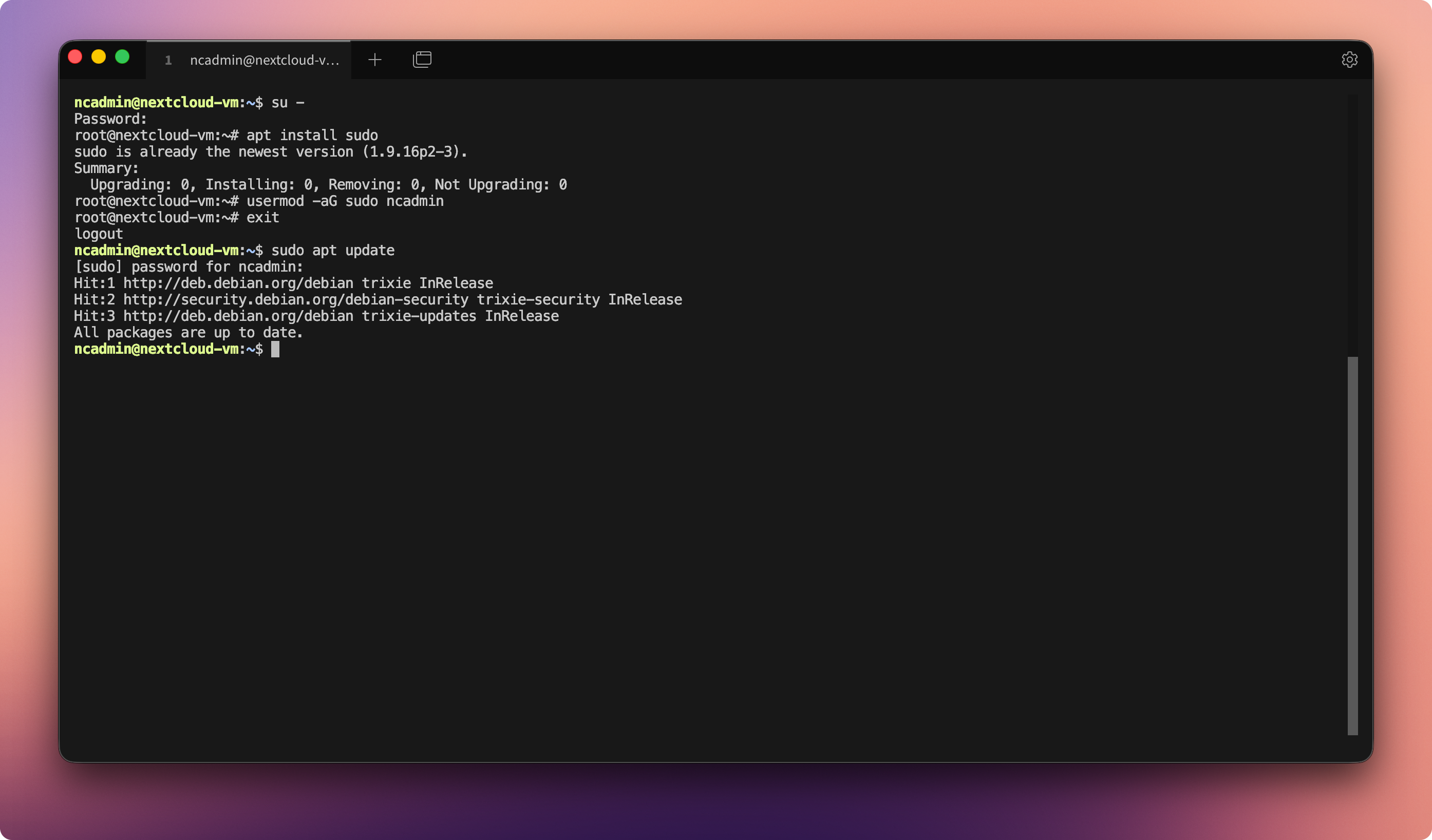The width and height of the screenshot is (1432, 840).
Task: Open a new terminal tab with plus
Action: [374, 60]
